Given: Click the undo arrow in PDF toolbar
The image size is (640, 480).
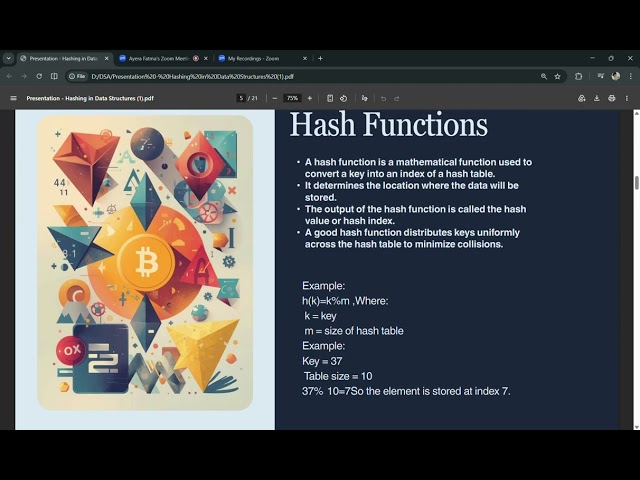Looking at the screenshot, I should (x=383, y=98).
